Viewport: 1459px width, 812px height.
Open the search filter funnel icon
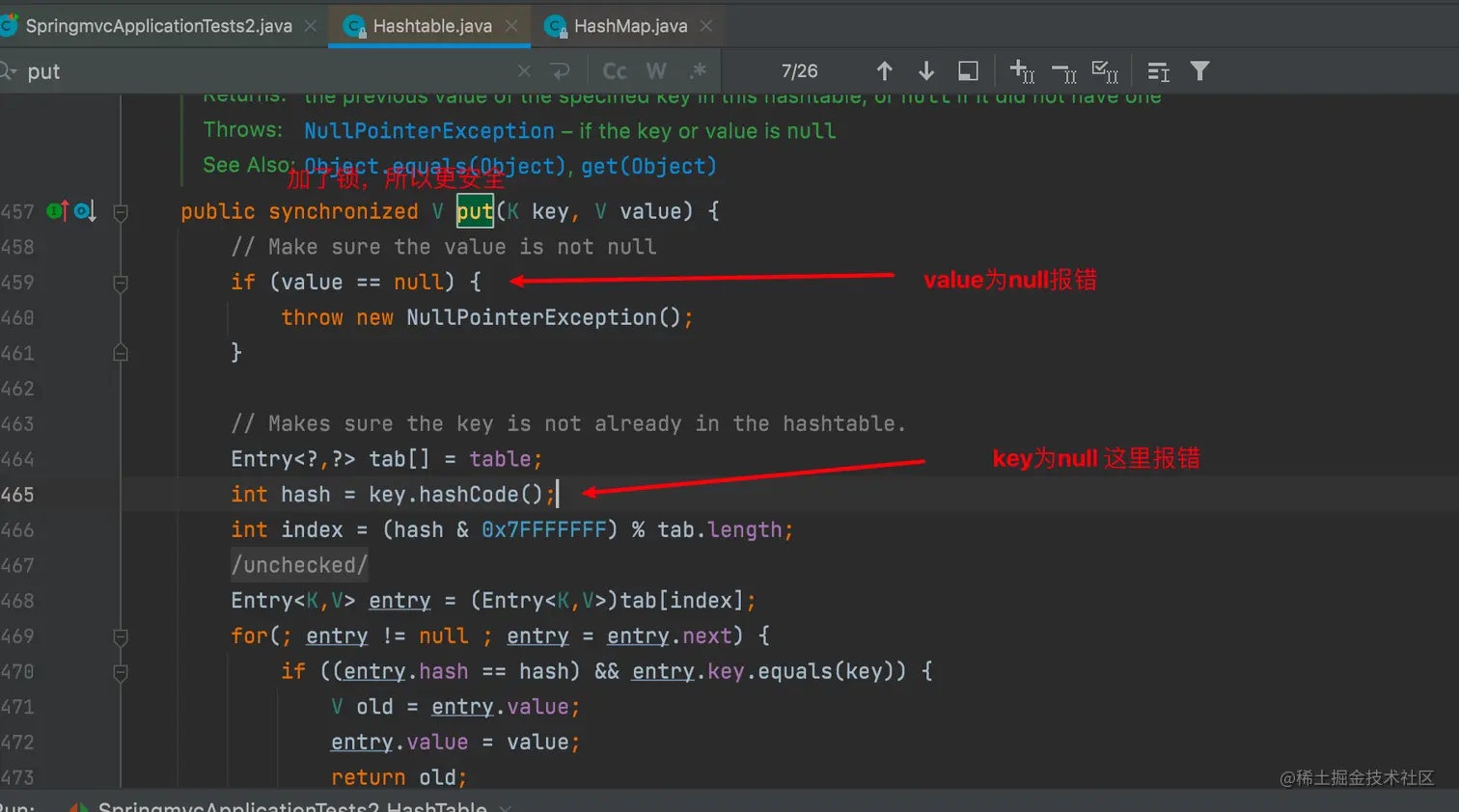pos(1199,71)
